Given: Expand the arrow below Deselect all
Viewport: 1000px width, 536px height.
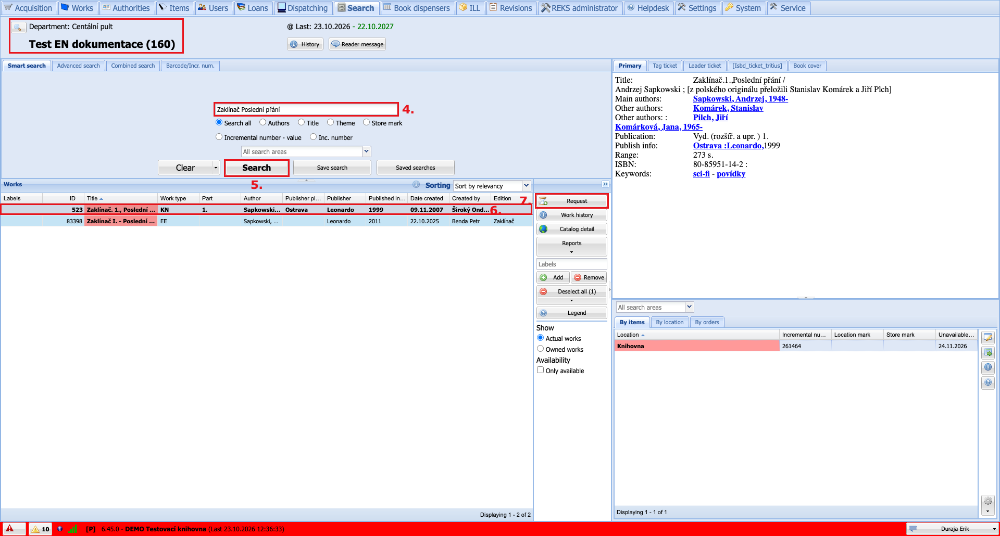Looking at the screenshot, I should pyautogui.click(x=571, y=300).
